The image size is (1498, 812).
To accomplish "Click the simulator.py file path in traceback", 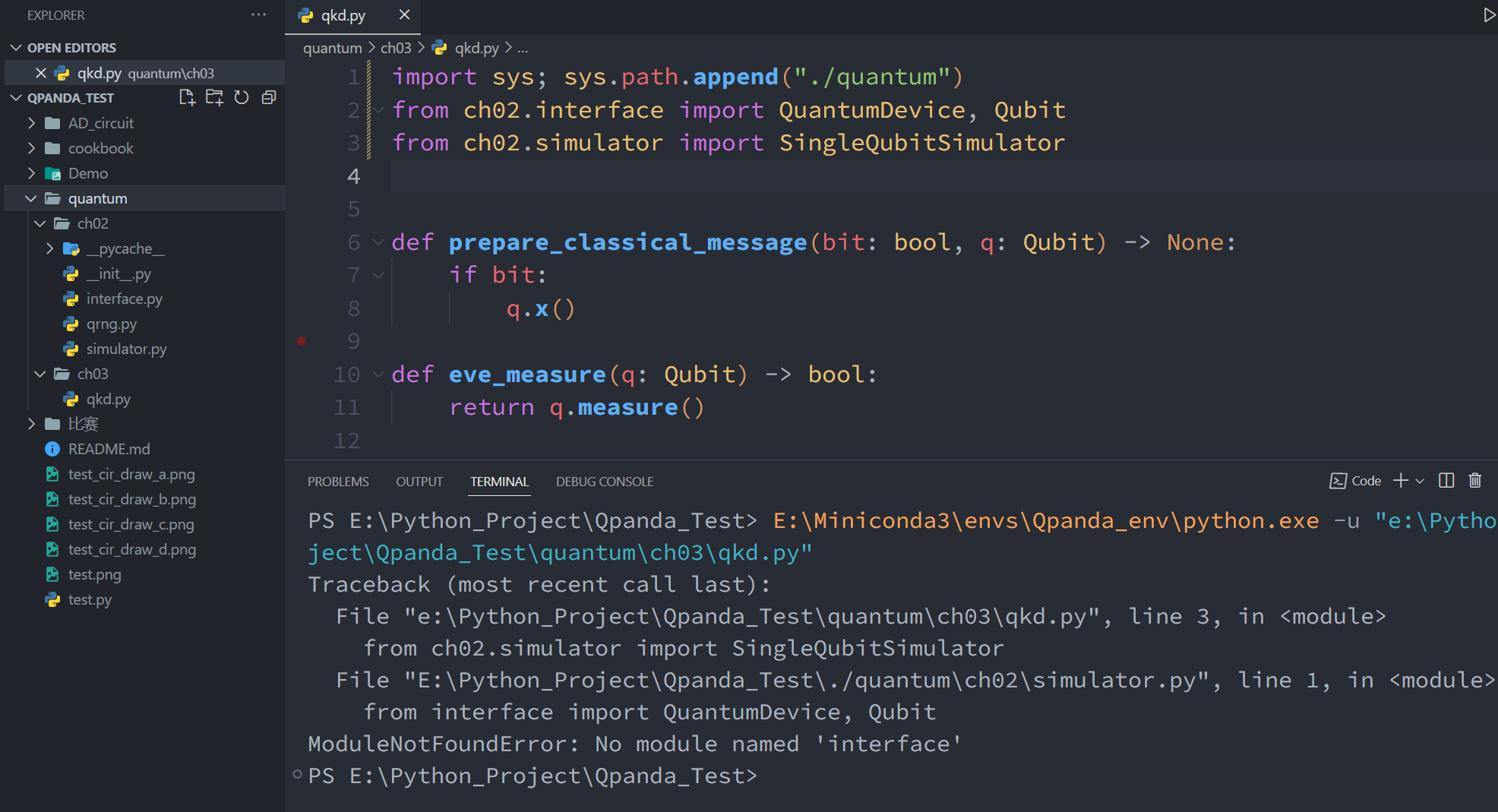I will pos(807,680).
